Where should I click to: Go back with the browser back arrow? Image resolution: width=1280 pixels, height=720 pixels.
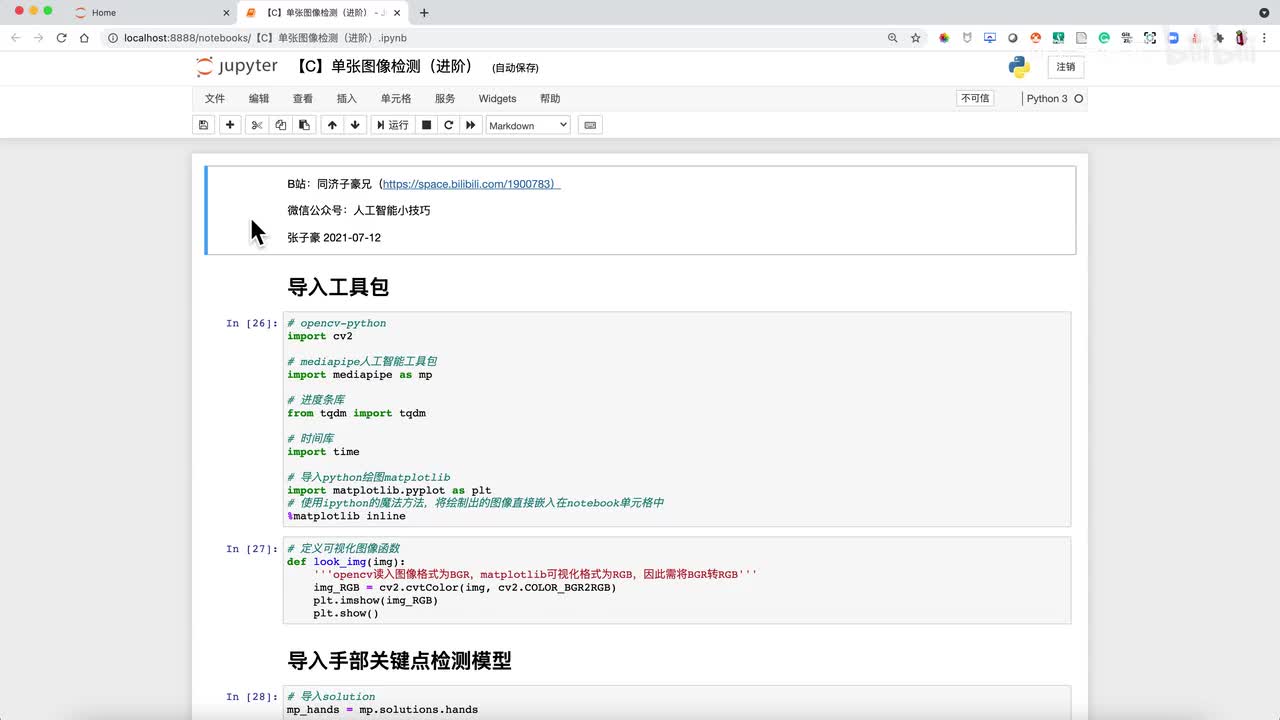(15, 38)
